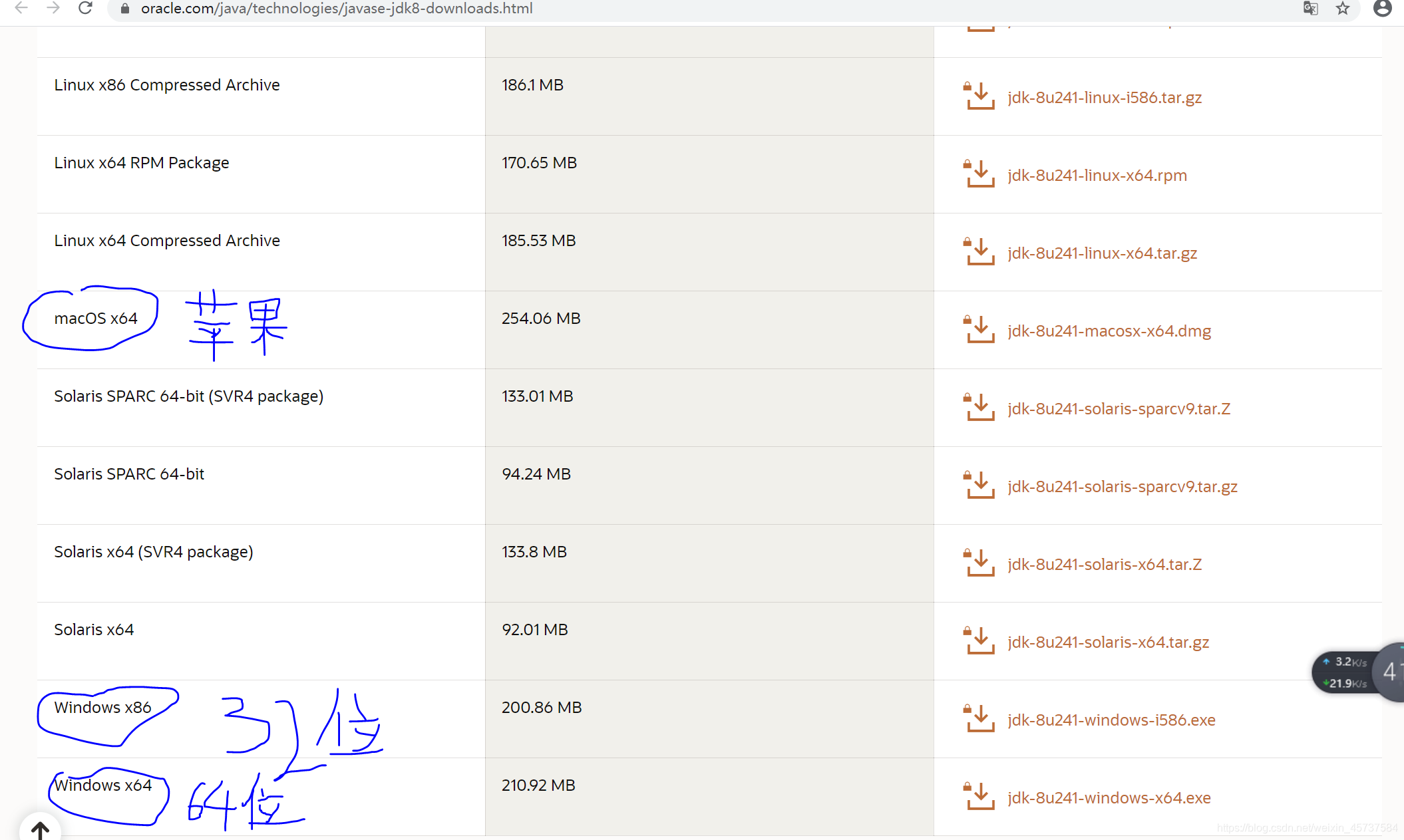This screenshot has height=840, width=1404.
Task: Reload the page with the refresh icon
Action: 85,8
